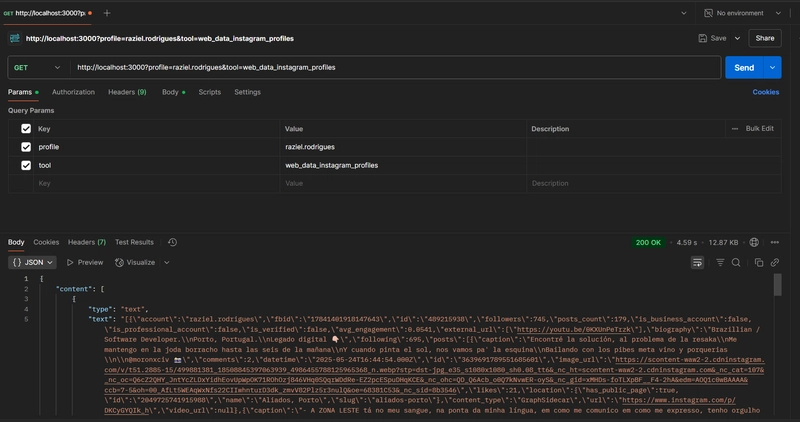Click the response body vertical scrollbar
This screenshot has width=800, height=422.
[x=778, y=285]
